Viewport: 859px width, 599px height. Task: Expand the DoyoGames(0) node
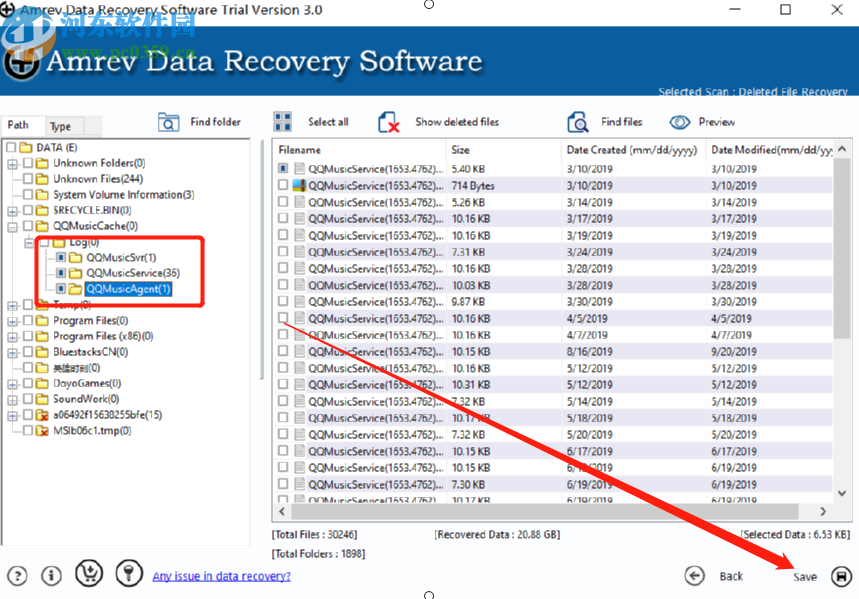click(12, 384)
